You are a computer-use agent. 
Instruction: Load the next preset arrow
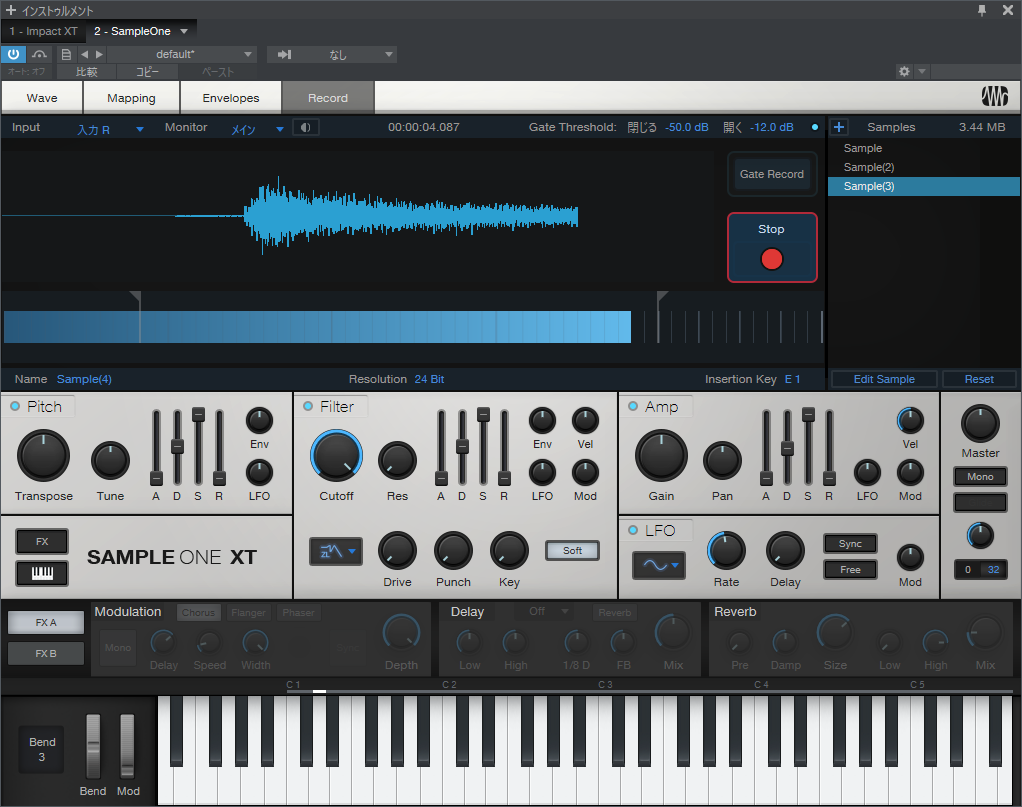(x=99, y=55)
